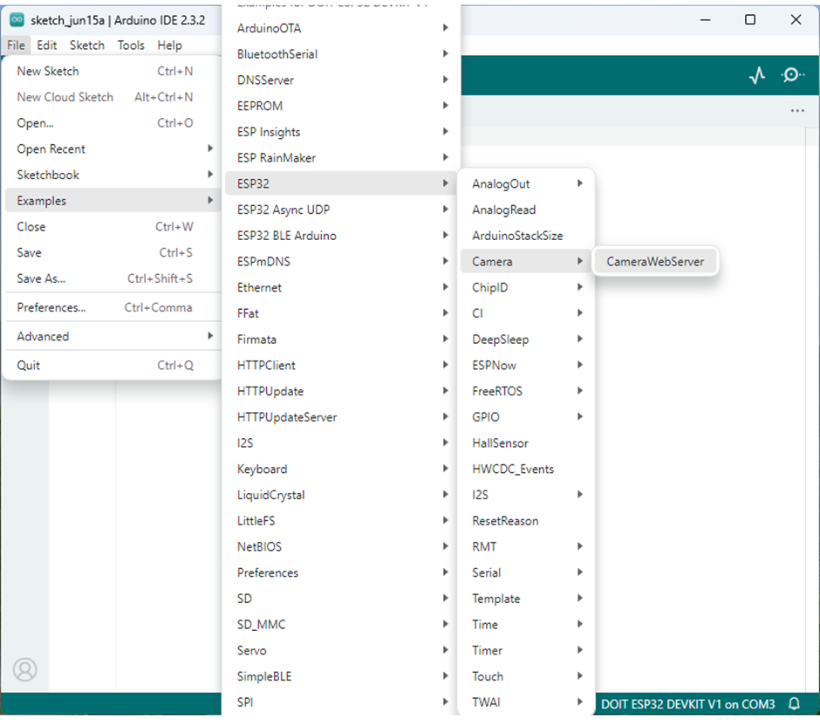
Task: Expand the Open Recent submenu
Action: pyautogui.click(x=111, y=149)
